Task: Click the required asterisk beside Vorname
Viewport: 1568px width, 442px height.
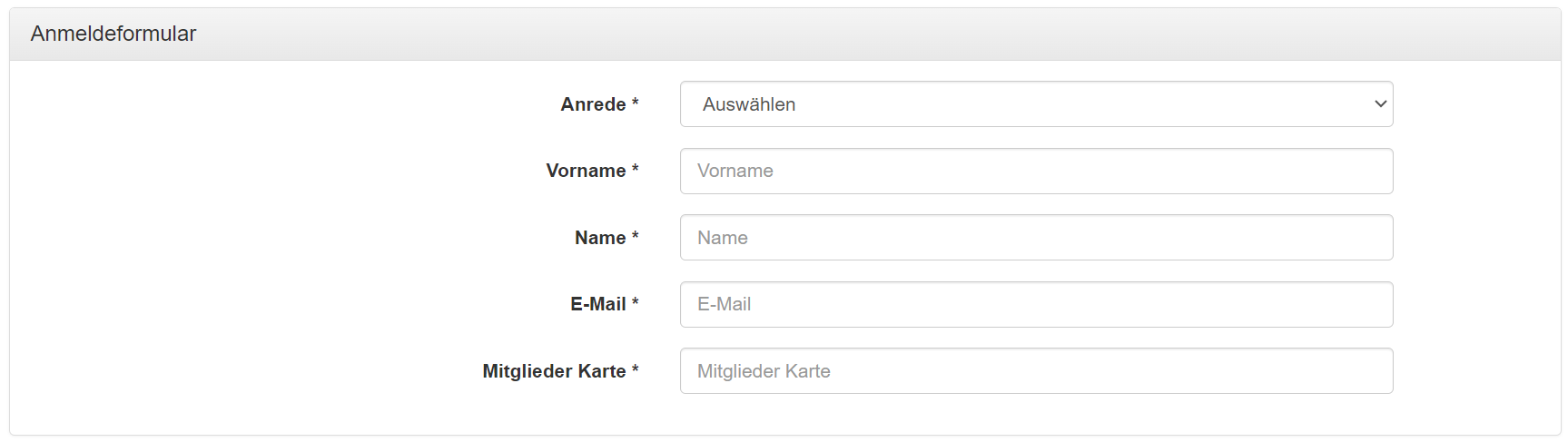Action: 636,169
